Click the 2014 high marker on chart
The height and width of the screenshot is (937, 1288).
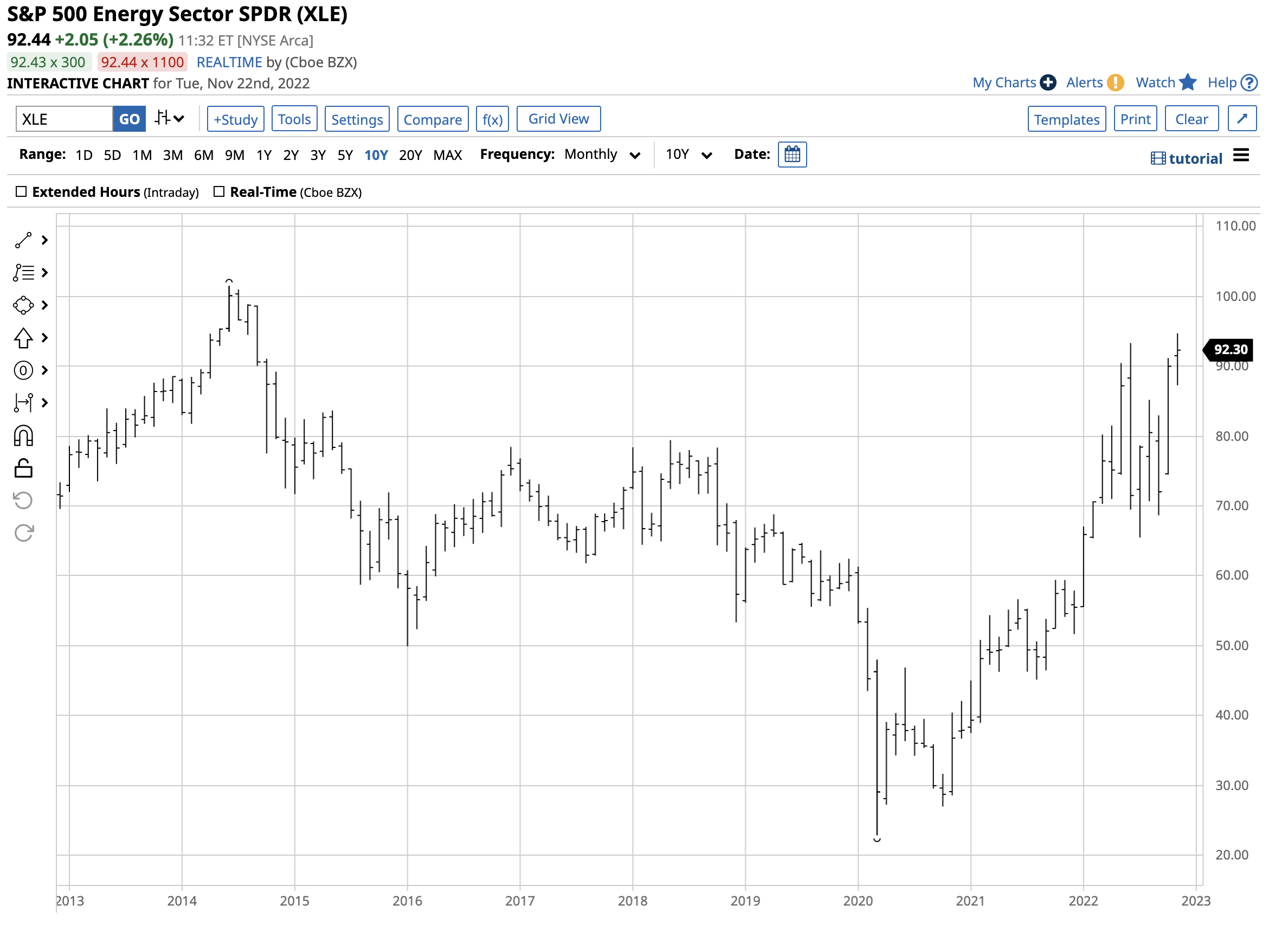229,281
